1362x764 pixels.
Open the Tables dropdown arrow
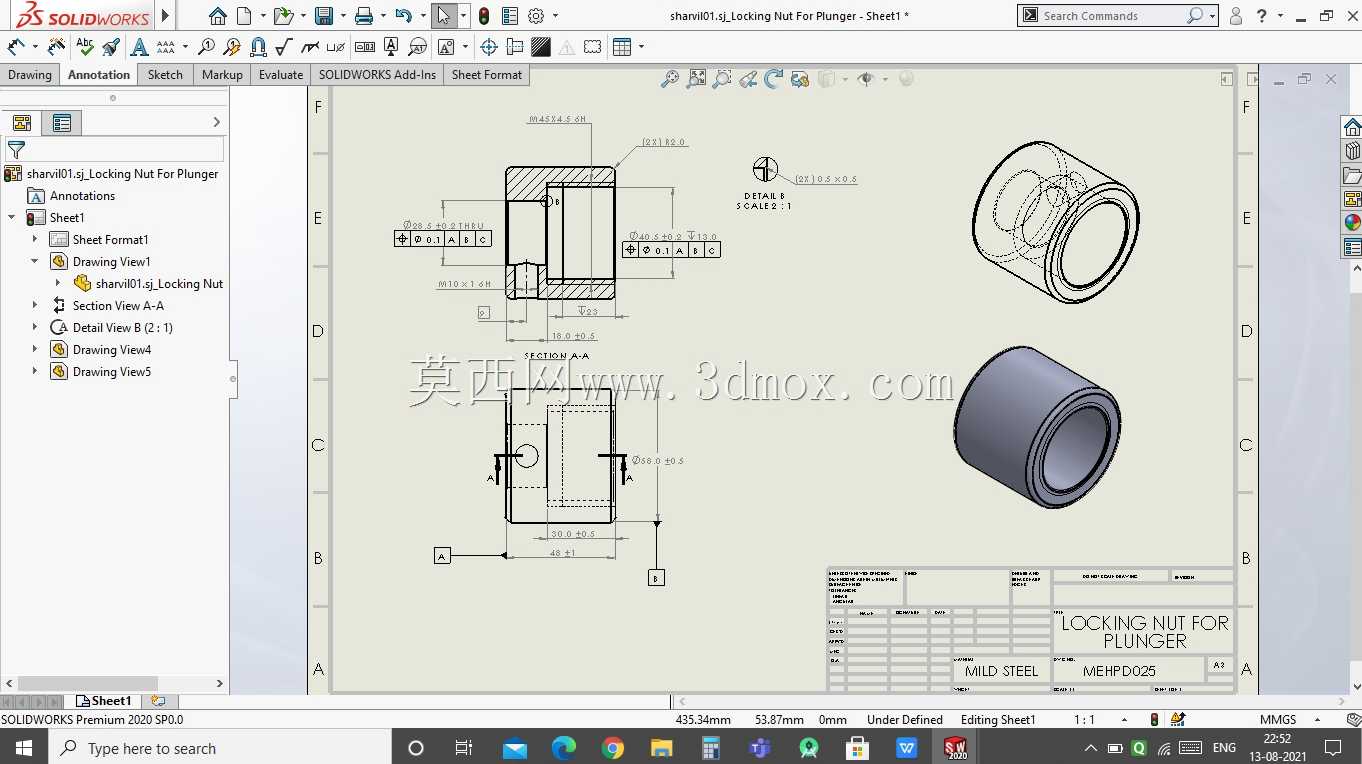(x=640, y=46)
